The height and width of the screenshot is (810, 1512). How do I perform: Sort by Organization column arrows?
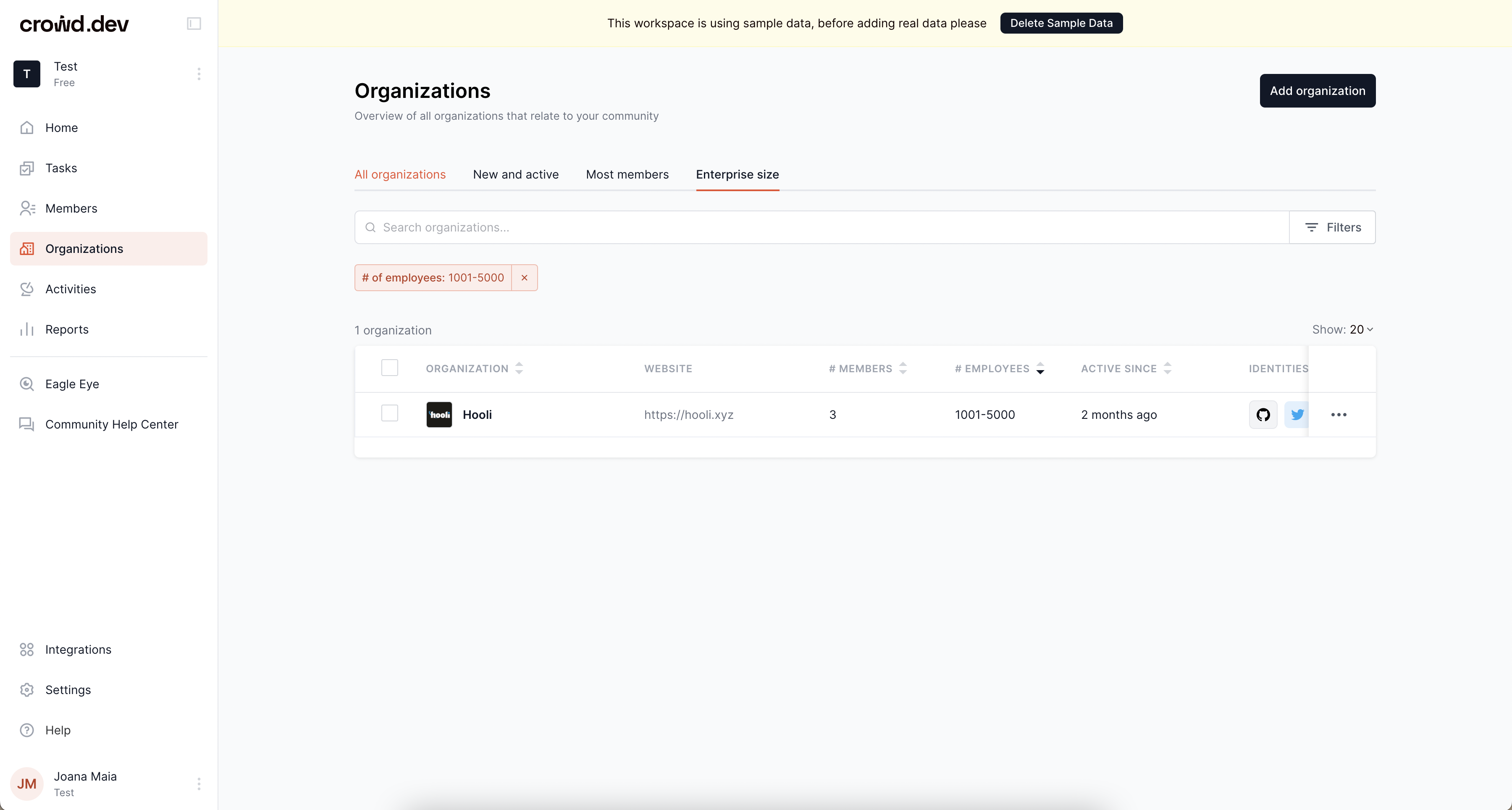click(x=519, y=368)
